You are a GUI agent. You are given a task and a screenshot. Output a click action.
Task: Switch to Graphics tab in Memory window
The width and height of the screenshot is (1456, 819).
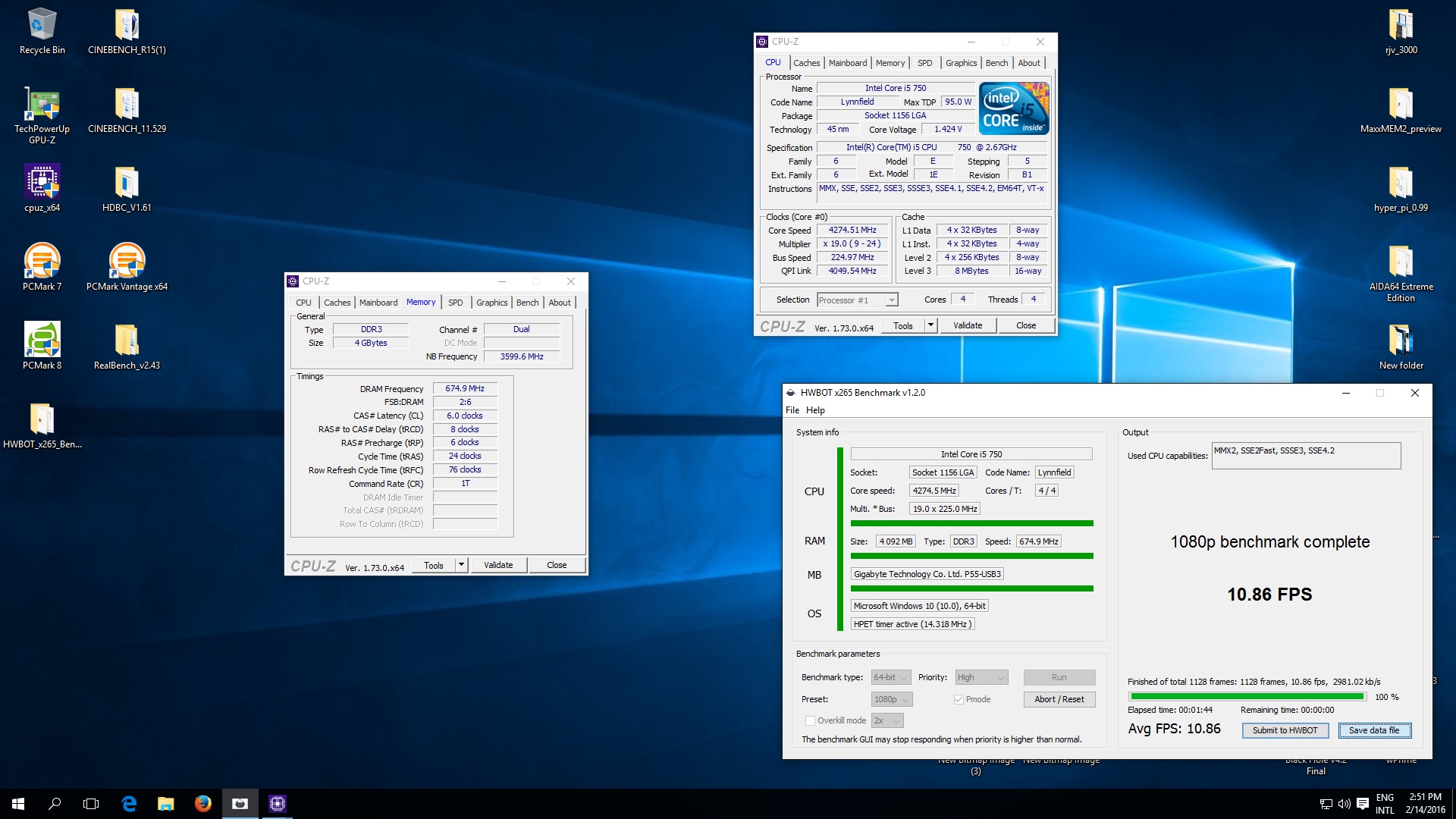pos(491,303)
